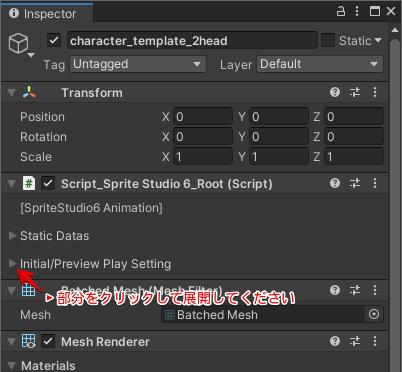
Task: Open Mesh Renderer help reference
Action: click(x=335, y=341)
